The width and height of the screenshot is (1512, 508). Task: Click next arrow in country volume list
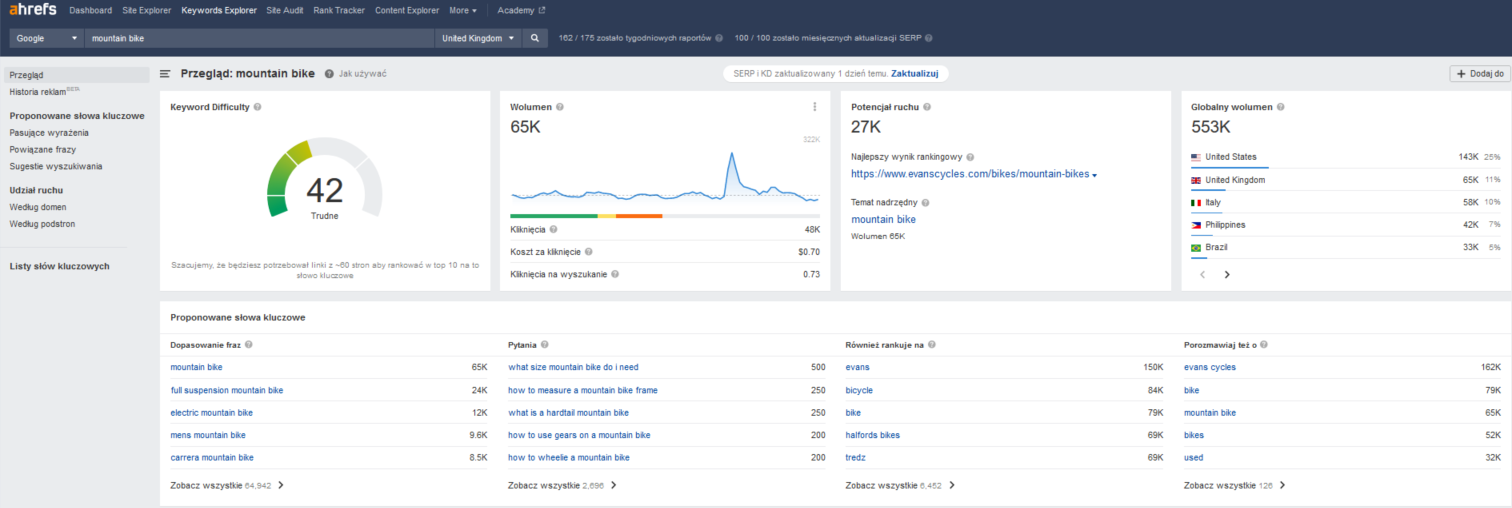(1227, 274)
